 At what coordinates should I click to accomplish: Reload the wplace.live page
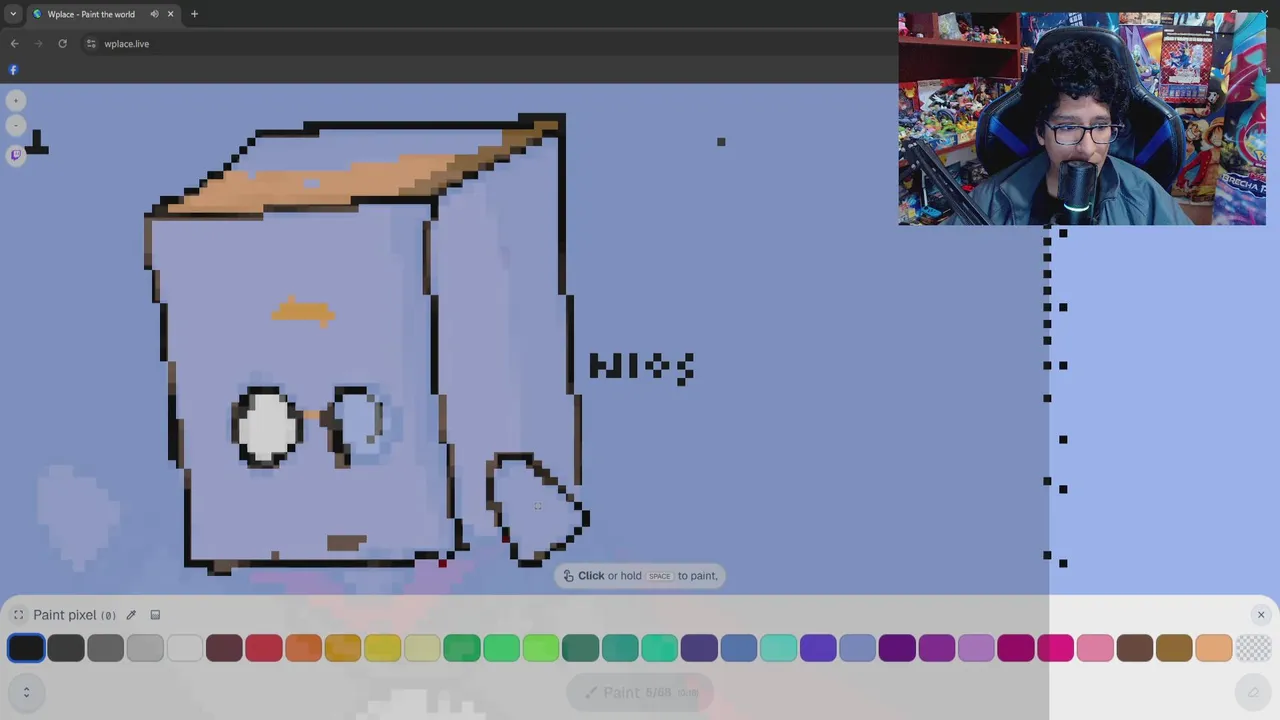click(x=62, y=44)
